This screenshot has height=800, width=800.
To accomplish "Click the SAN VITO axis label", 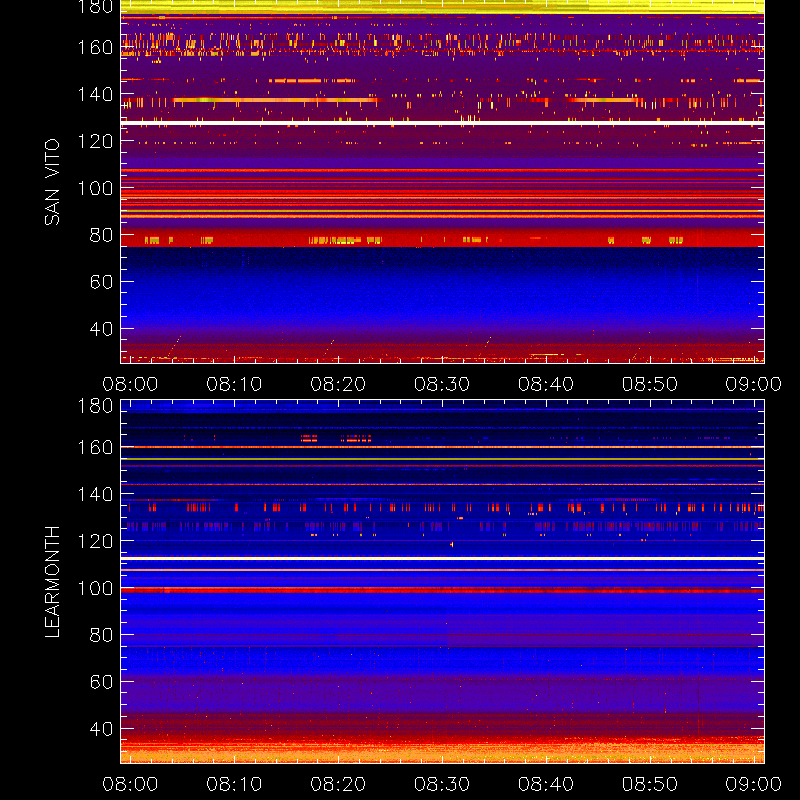I will pos(53,182).
